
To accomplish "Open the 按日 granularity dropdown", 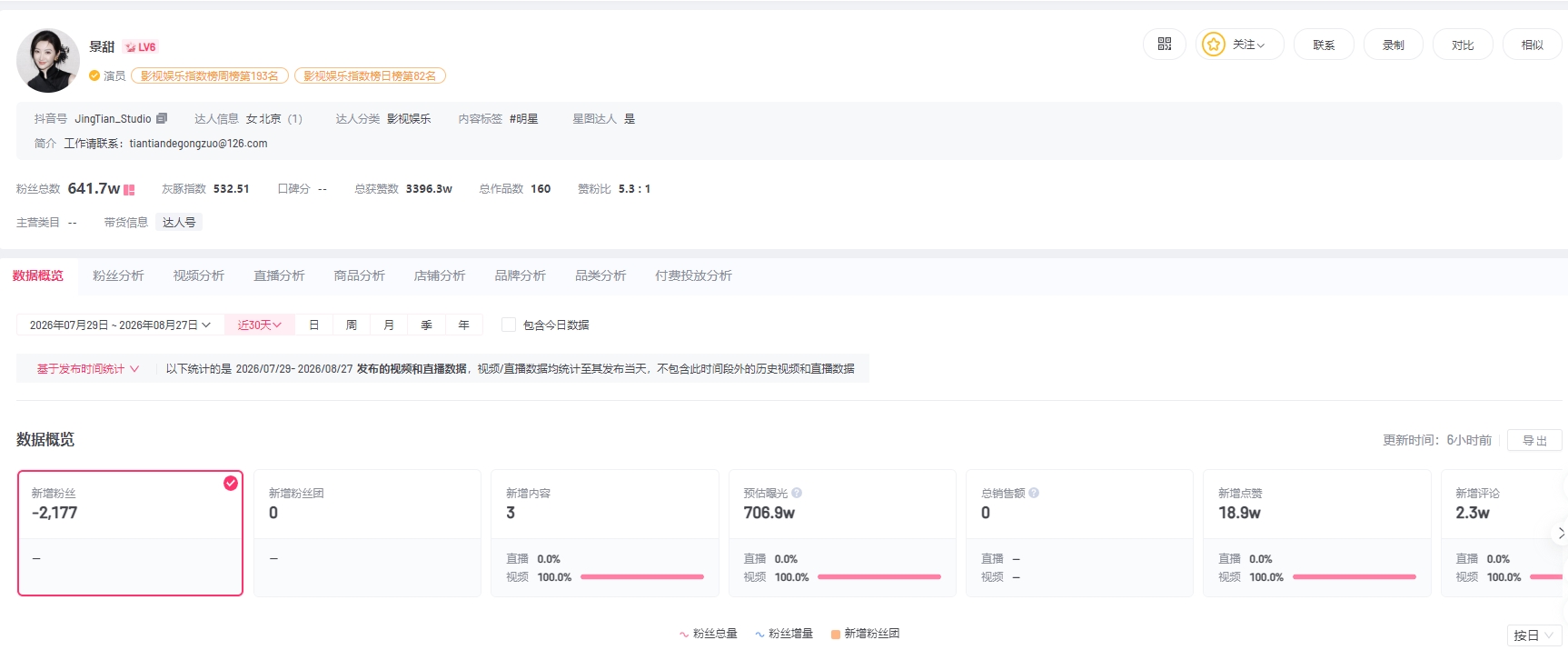I will (x=1533, y=635).
